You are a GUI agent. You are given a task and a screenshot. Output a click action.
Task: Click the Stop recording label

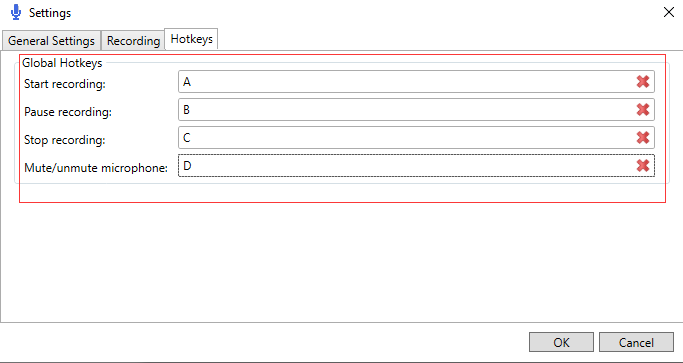[x=65, y=140]
